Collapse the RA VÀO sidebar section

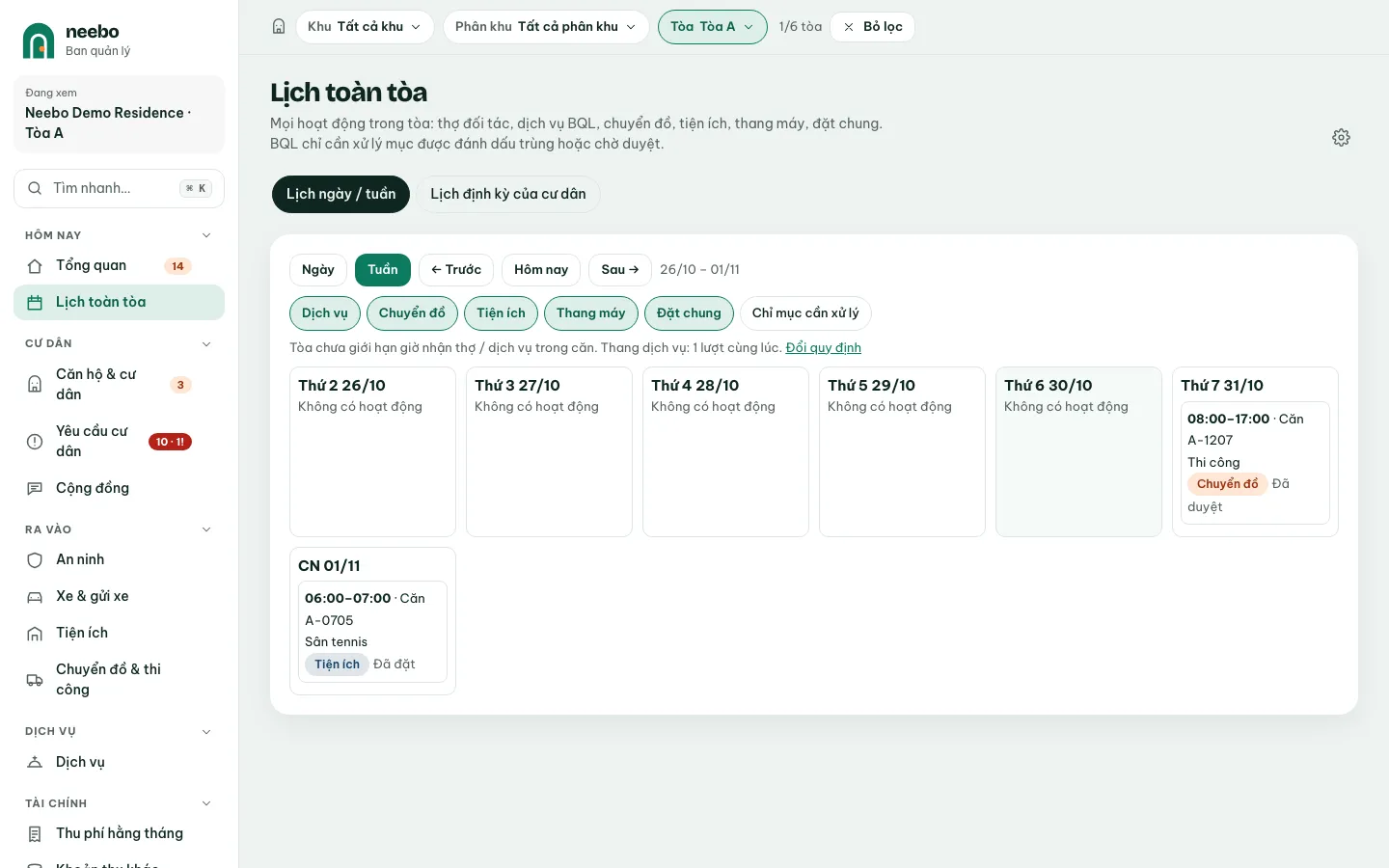(205, 529)
